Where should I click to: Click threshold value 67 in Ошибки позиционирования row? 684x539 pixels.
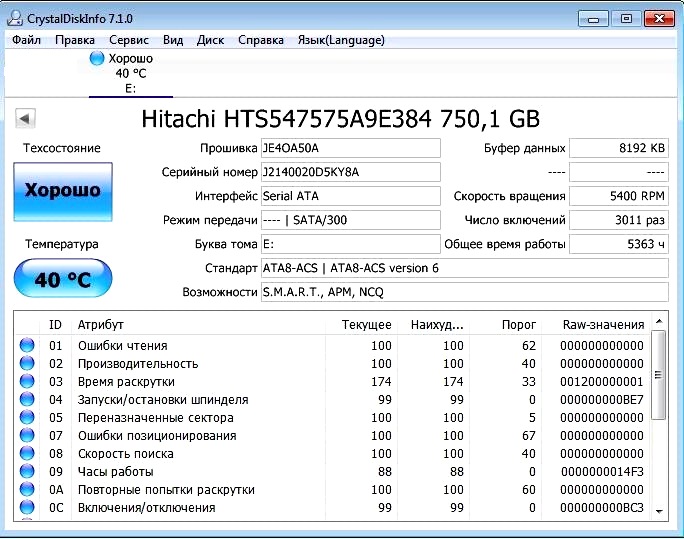coord(529,436)
